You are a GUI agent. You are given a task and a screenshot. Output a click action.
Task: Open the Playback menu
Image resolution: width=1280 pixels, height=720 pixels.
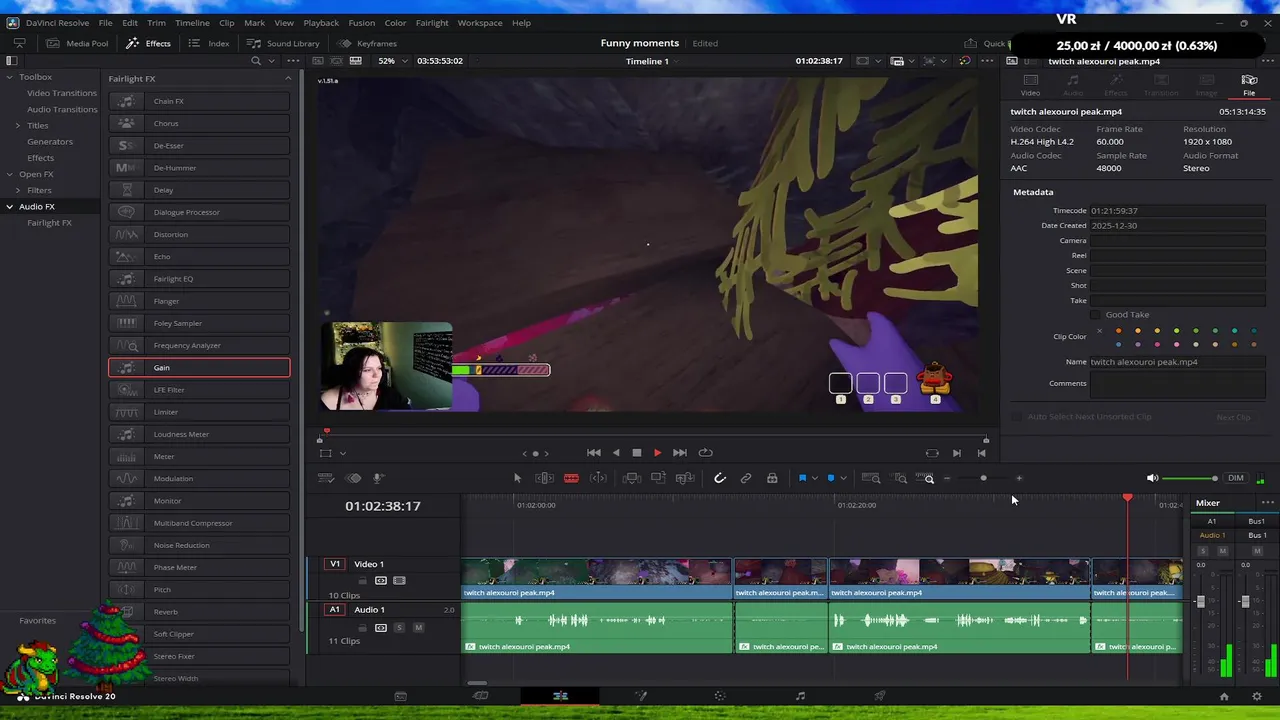tap(321, 22)
